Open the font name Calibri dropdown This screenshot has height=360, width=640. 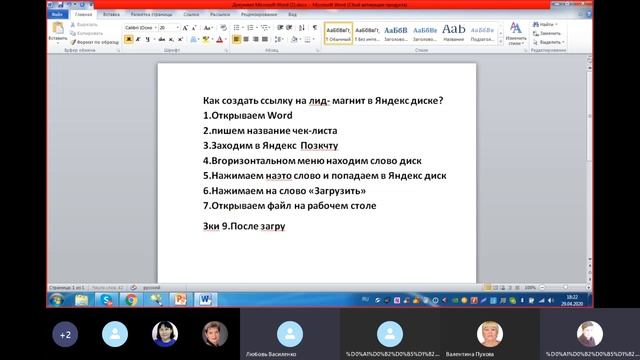[156, 28]
